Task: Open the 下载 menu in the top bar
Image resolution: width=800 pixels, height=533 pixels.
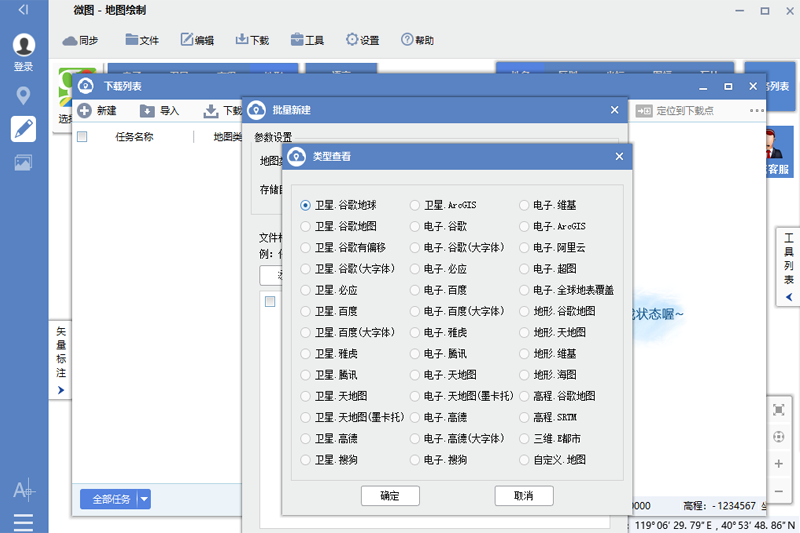Action: click(x=252, y=40)
